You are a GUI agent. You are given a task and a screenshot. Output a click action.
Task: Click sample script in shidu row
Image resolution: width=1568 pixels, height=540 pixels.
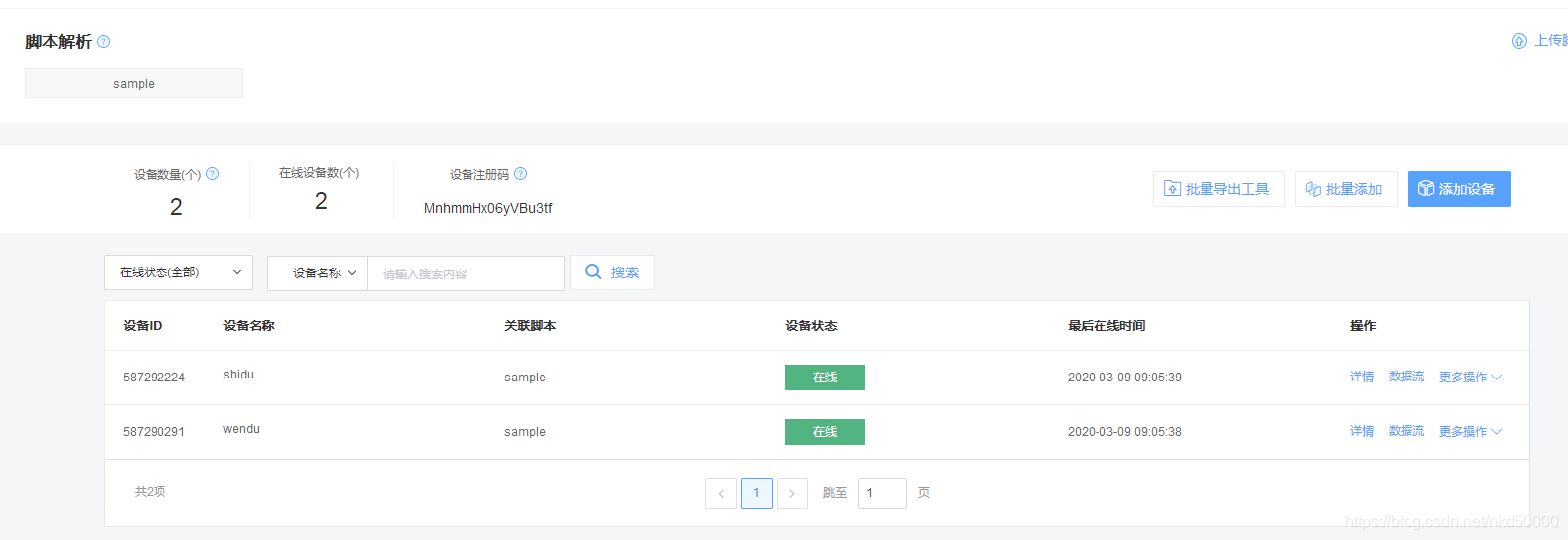[x=525, y=378]
